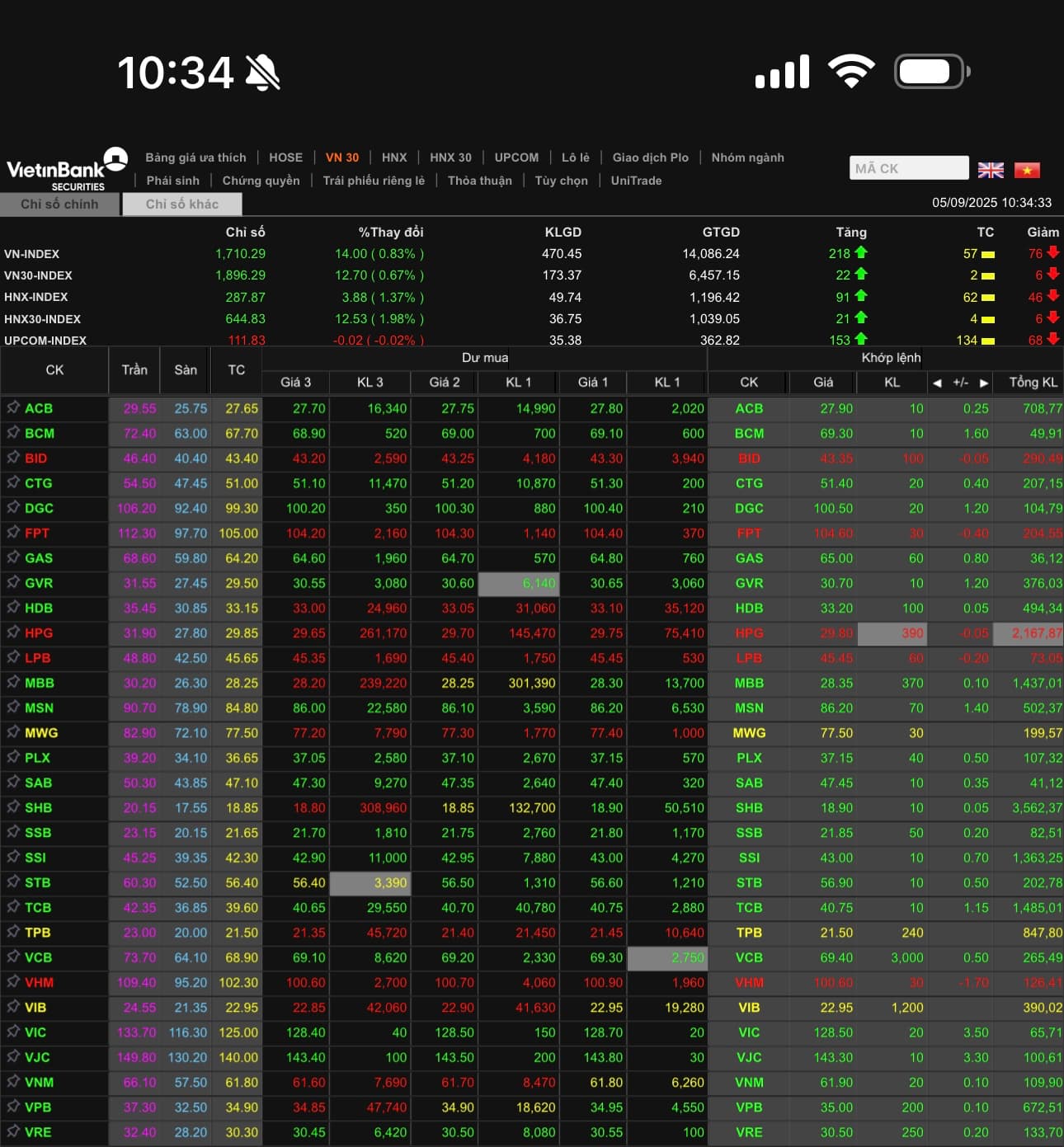Pin the FPT stock row
The image size is (1064, 1147).
click(x=13, y=533)
